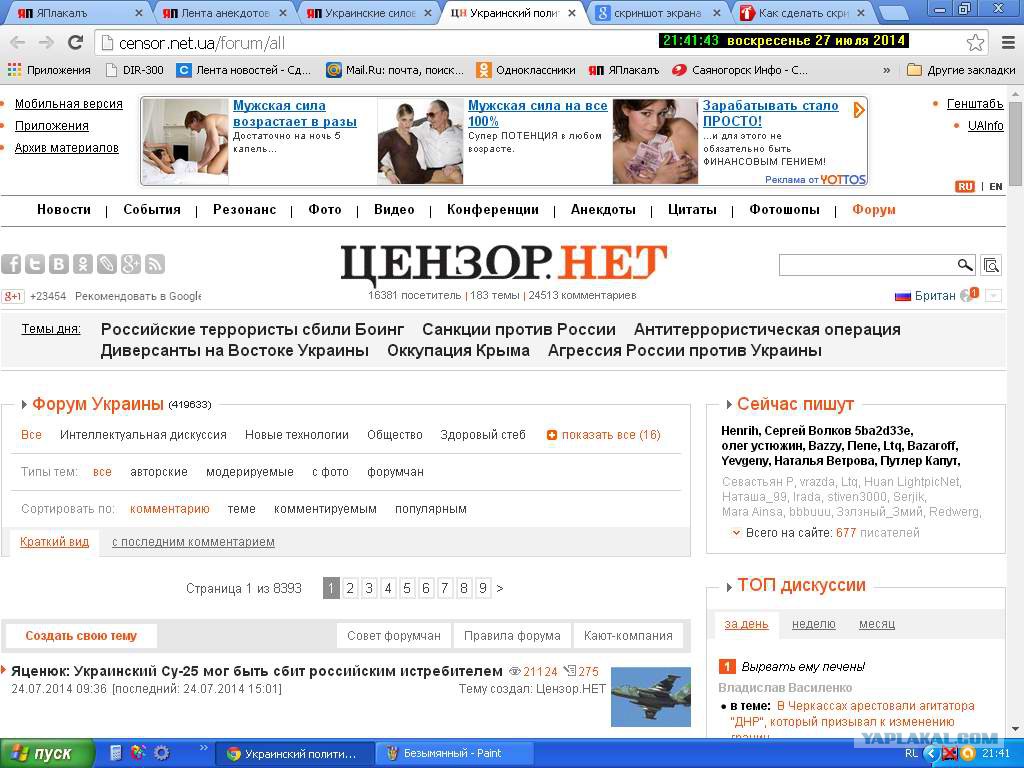
Task: Sort topics by комментируемым
Action: [x=325, y=509]
